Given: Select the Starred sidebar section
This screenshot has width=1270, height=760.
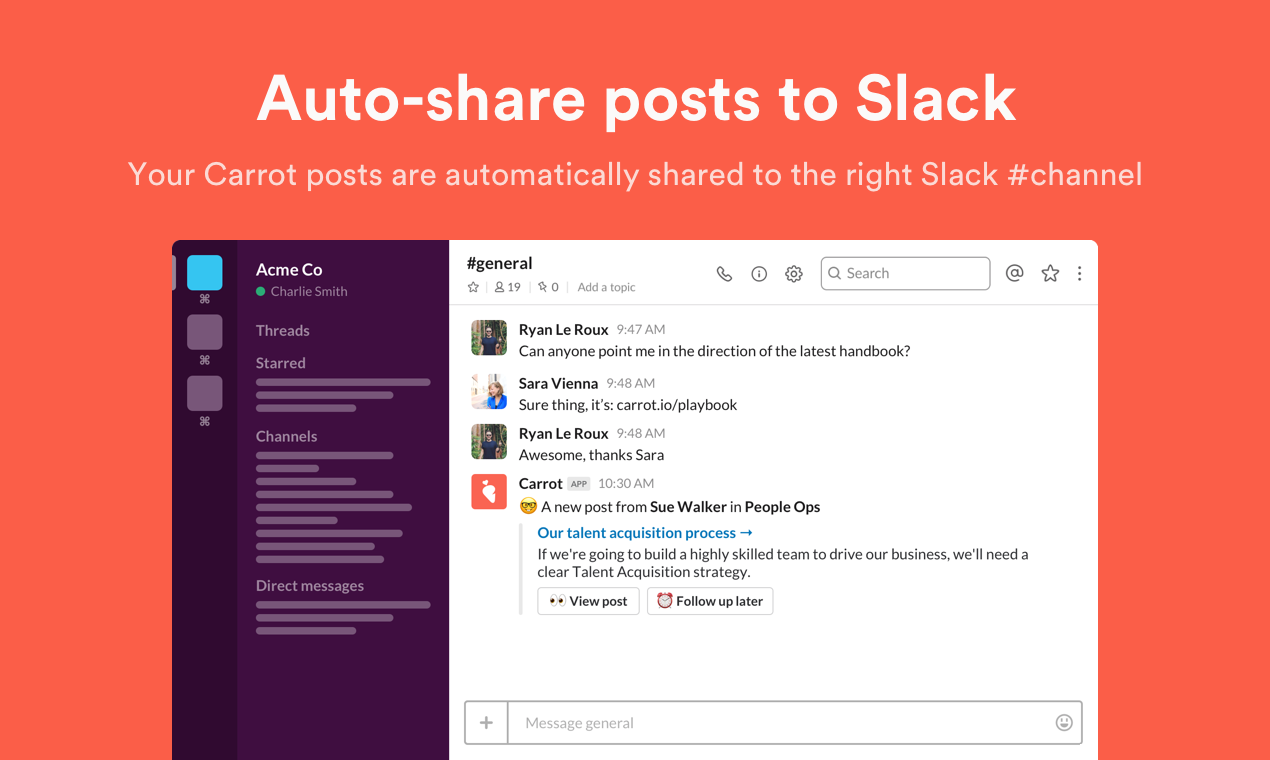Looking at the screenshot, I should pos(281,363).
